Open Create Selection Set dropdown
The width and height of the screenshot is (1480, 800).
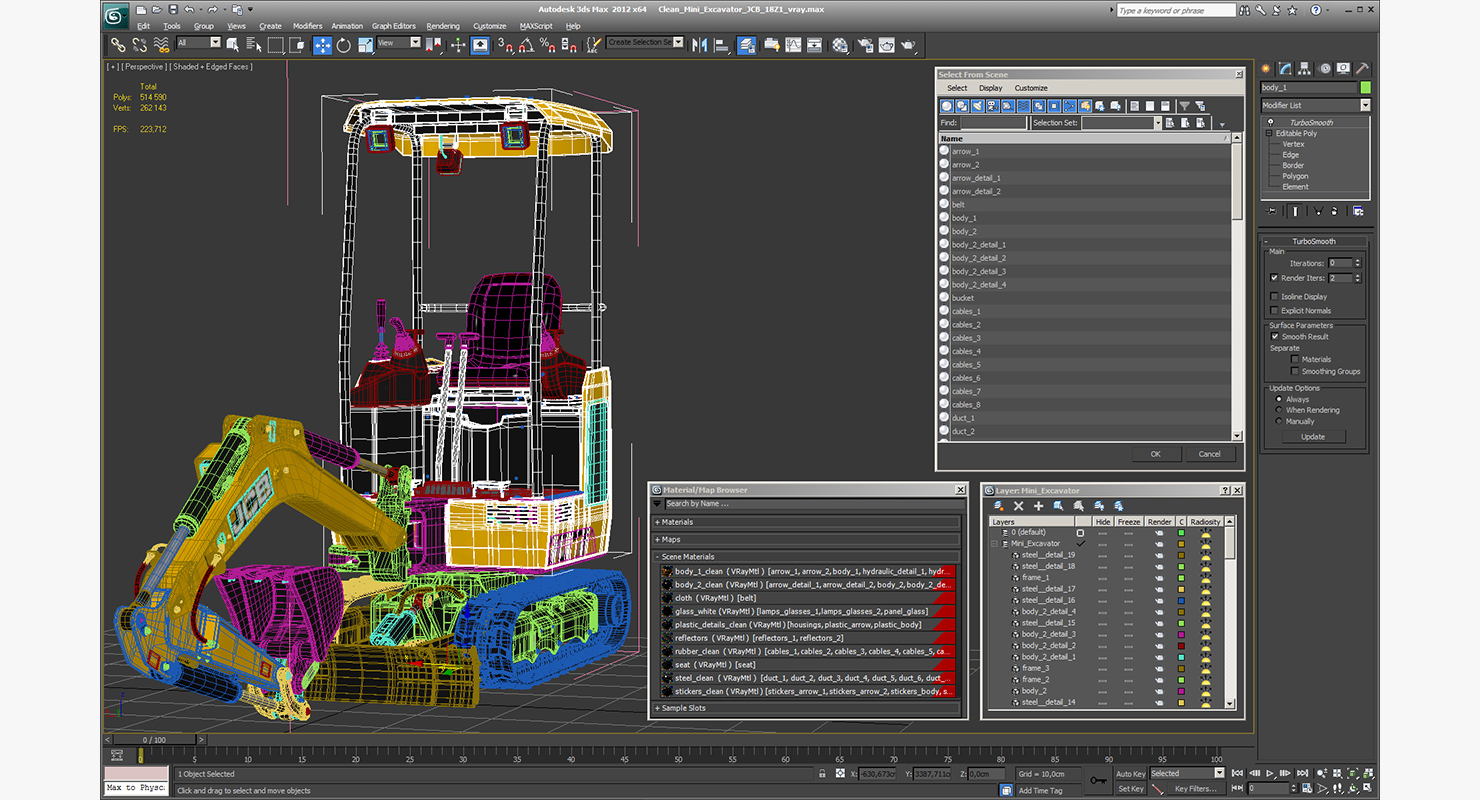tap(645, 43)
